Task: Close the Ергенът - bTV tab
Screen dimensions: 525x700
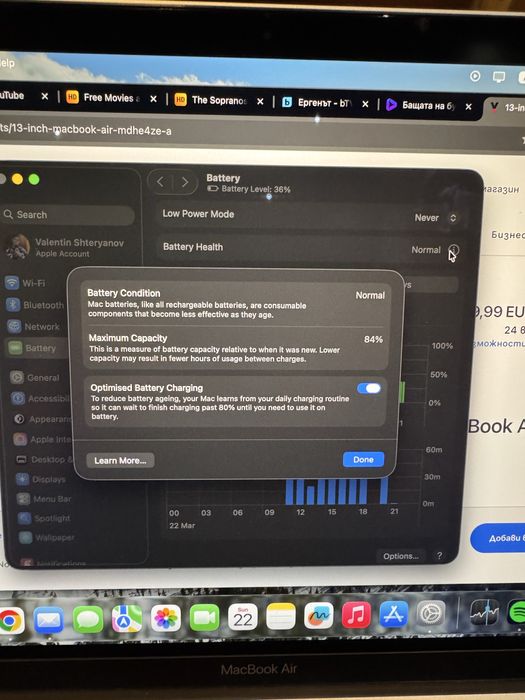Action: pyautogui.click(x=365, y=104)
